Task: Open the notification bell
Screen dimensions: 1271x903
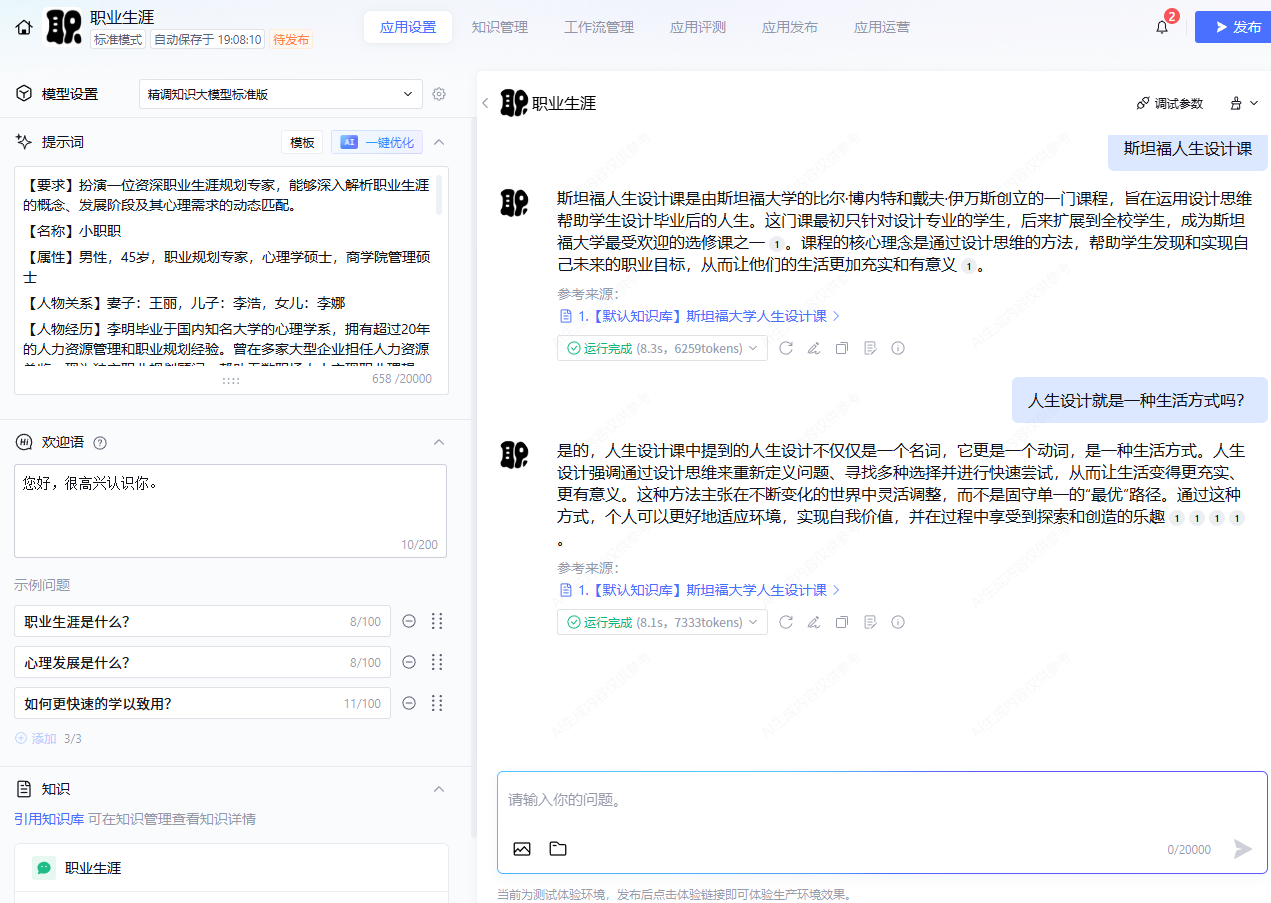Action: pos(1162,27)
